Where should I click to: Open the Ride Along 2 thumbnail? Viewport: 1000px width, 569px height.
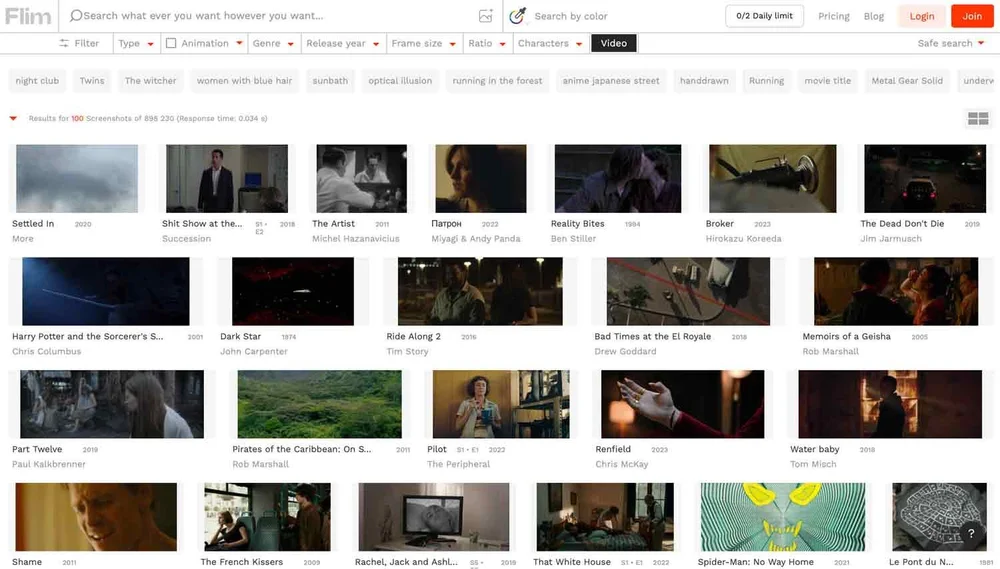click(x=480, y=292)
